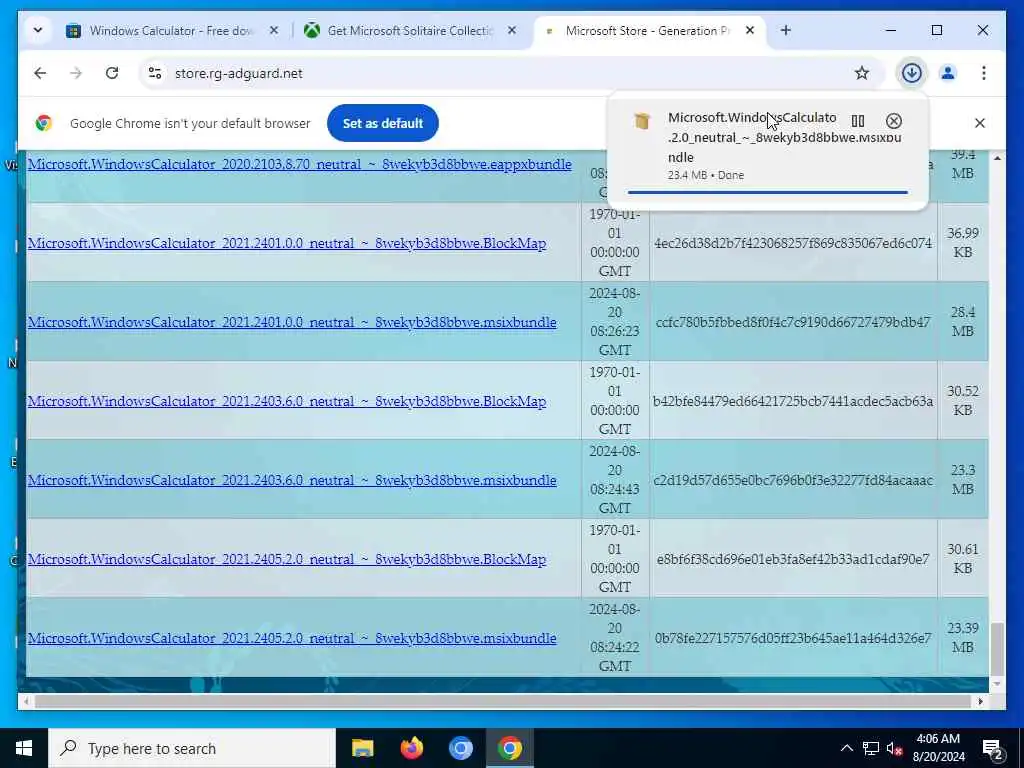Click the horizontal scroll left arrow
The height and width of the screenshot is (768, 1024).
click(x=25, y=701)
